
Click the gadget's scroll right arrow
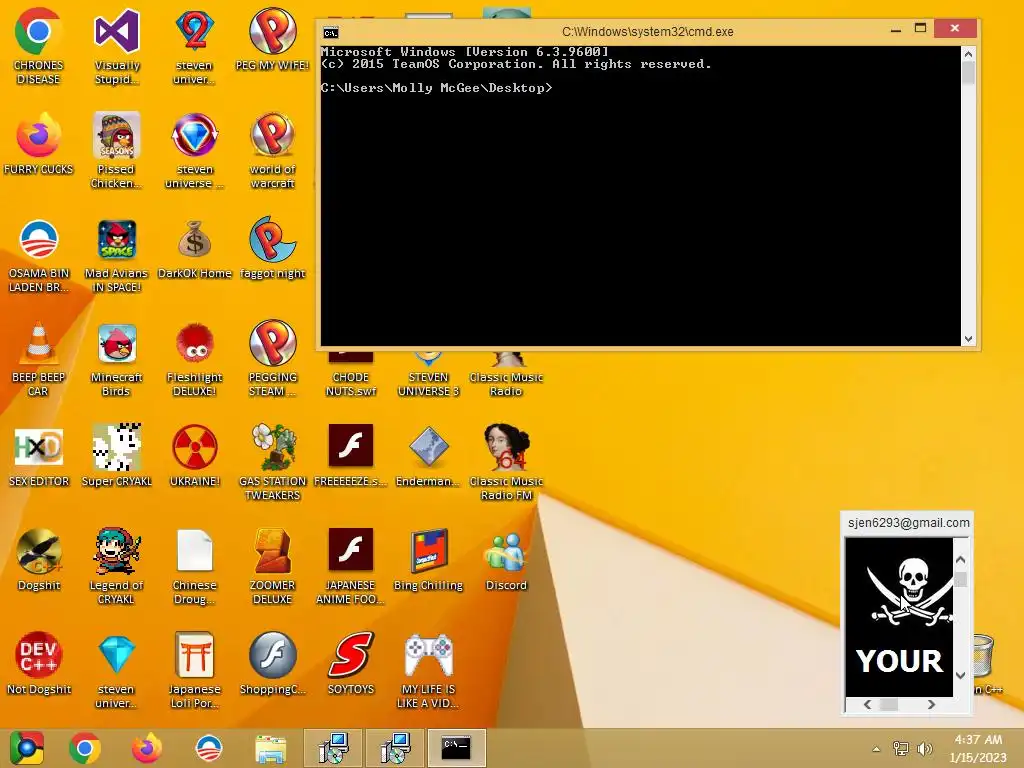(x=931, y=704)
